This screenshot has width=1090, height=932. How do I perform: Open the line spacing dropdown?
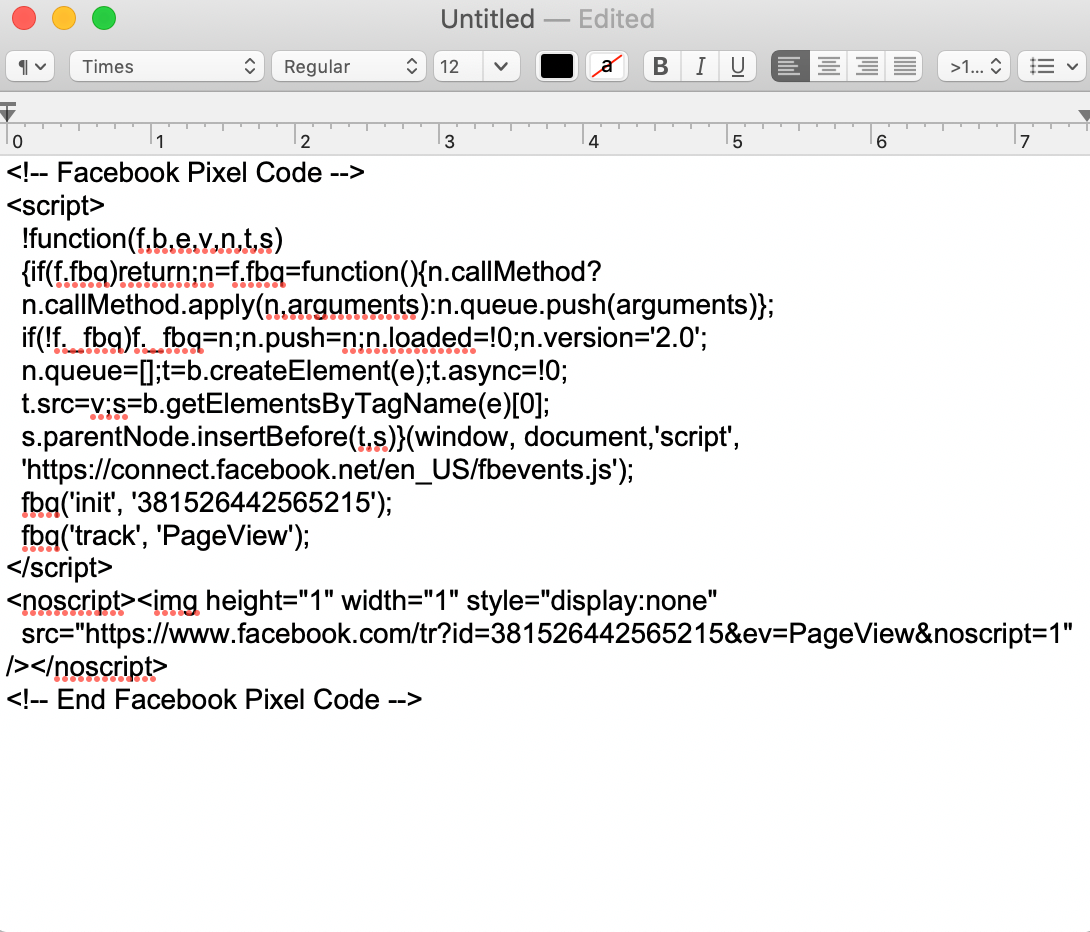[x=974, y=67]
